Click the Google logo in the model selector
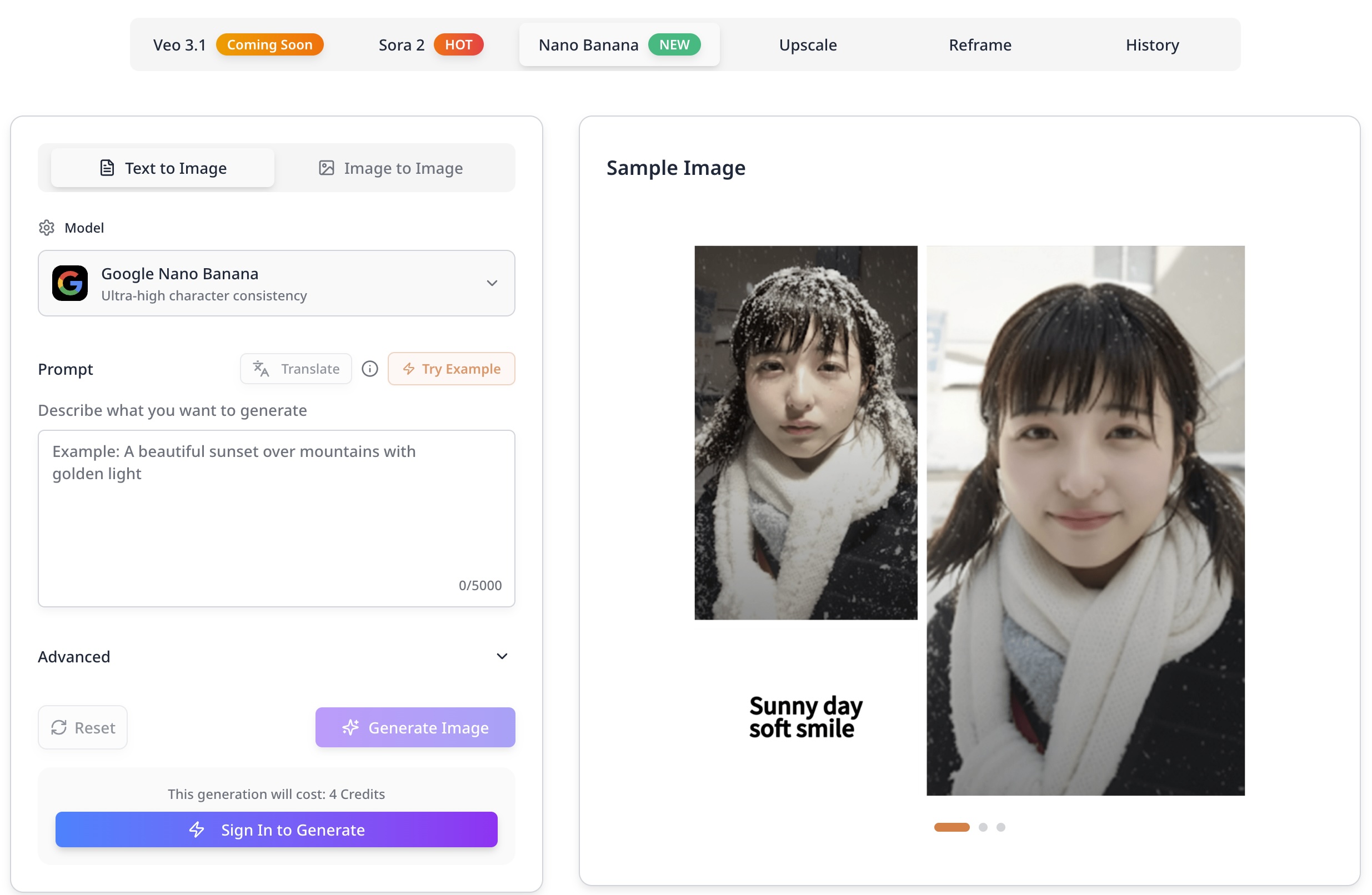The image size is (1372, 895). [x=71, y=283]
